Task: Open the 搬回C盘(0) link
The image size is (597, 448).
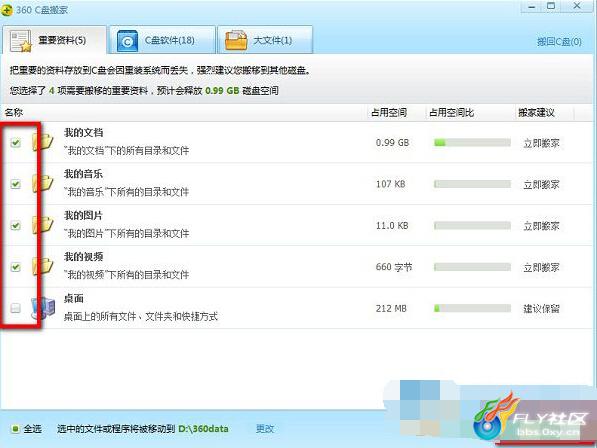Action: tap(559, 41)
